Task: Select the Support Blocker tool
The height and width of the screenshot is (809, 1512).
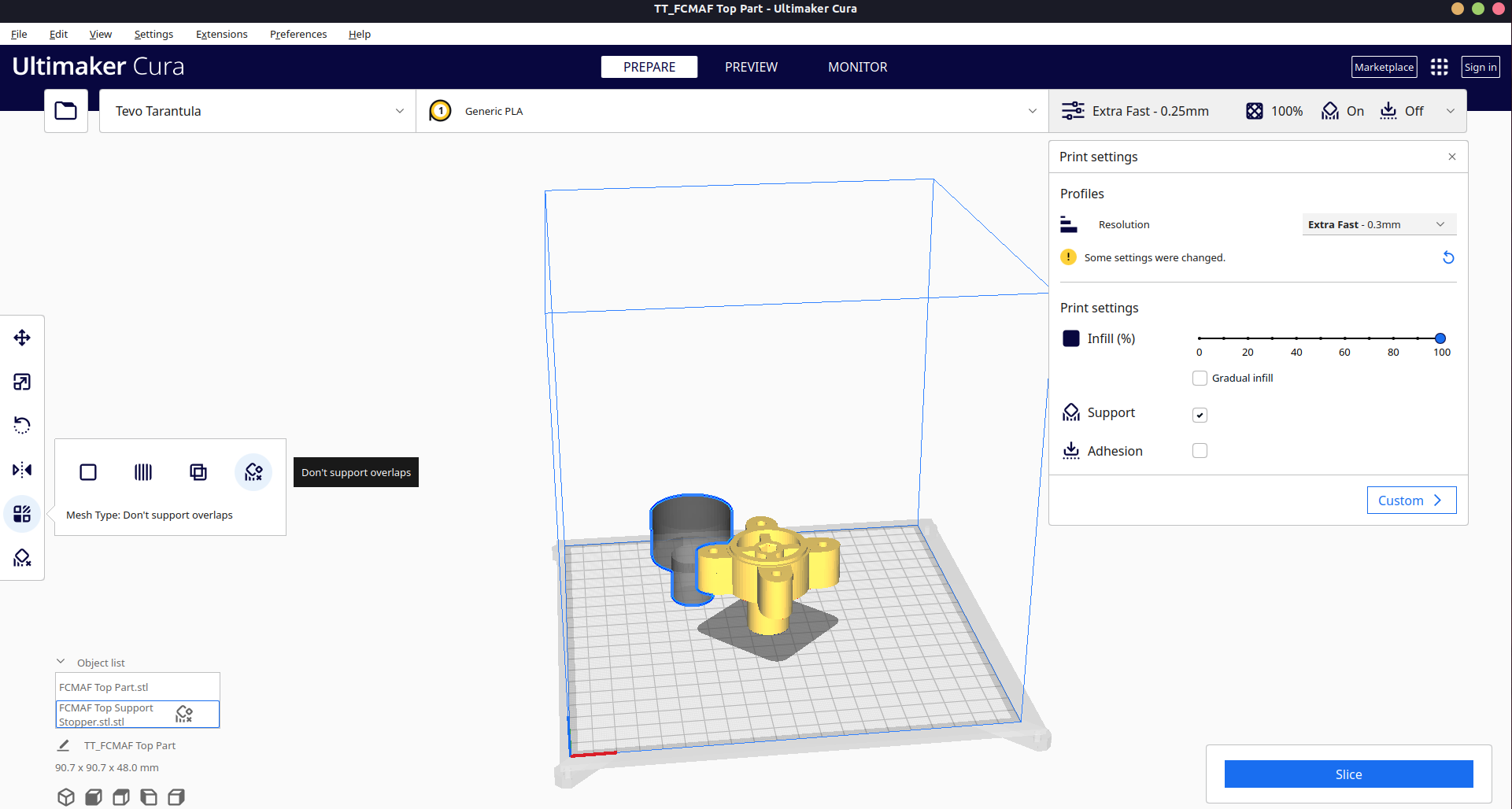Action: [22, 558]
